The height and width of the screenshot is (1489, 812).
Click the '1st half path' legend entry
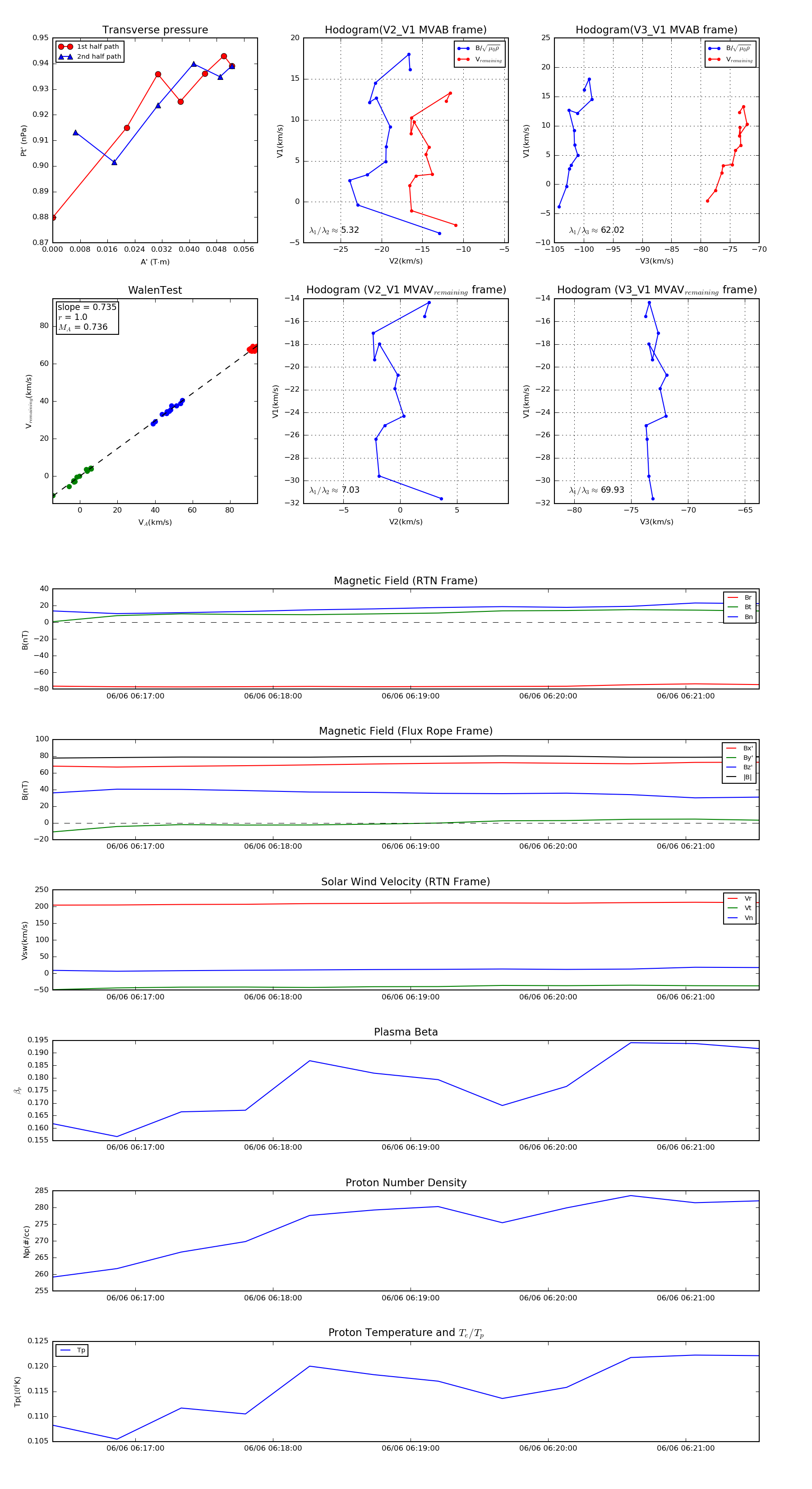click(90, 47)
